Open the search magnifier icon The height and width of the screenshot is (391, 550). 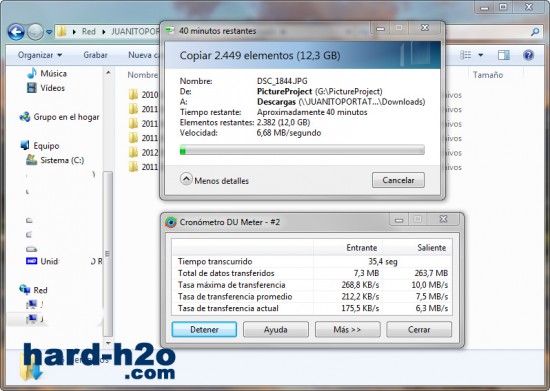click(535, 32)
